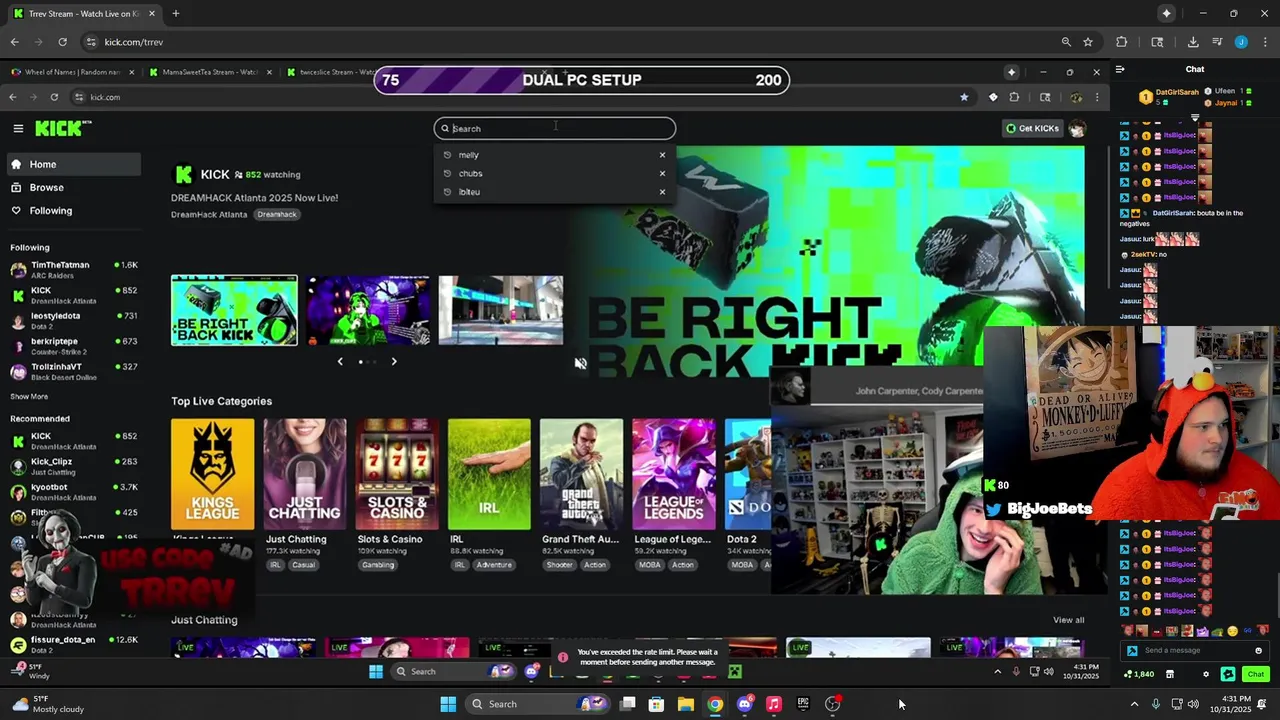Select the building exterior stream thumbnail
The image size is (1280, 720).
pos(500,310)
